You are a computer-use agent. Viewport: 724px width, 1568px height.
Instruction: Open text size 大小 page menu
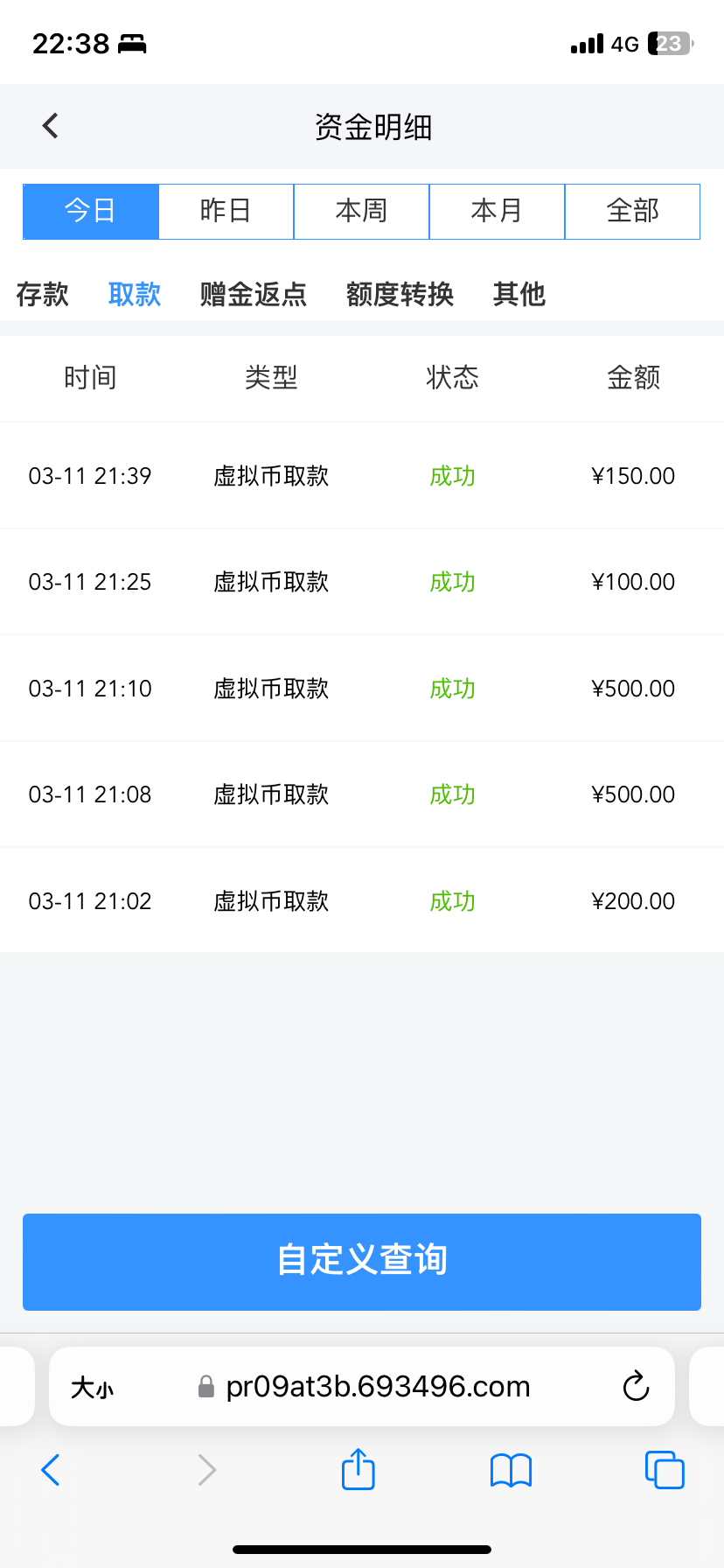coord(93,1388)
